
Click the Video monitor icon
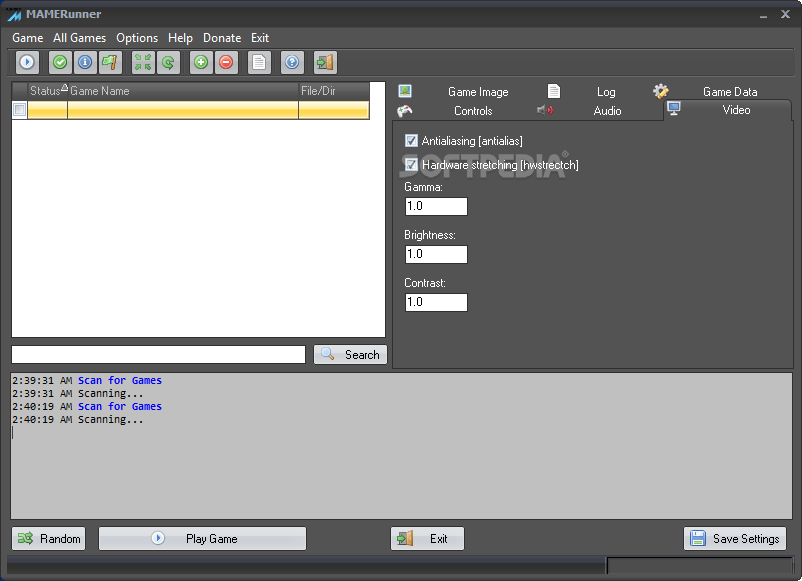674,108
